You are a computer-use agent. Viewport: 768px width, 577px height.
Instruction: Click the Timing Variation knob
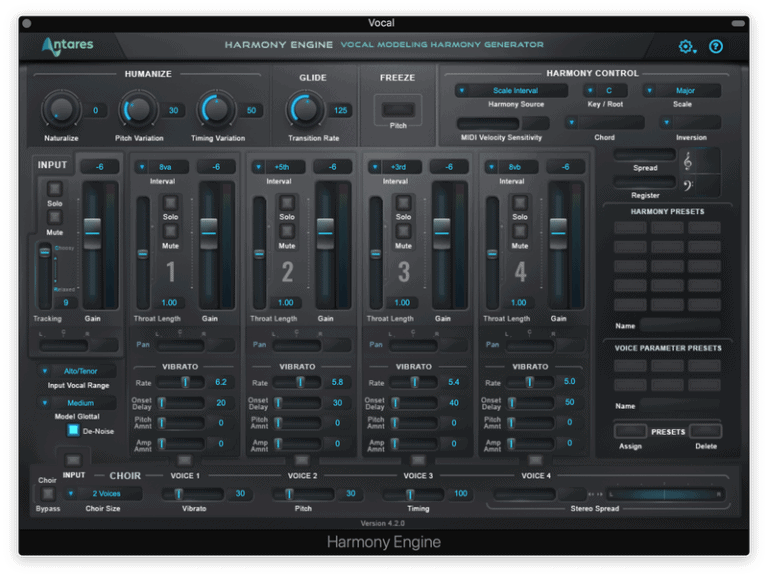(x=216, y=110)
